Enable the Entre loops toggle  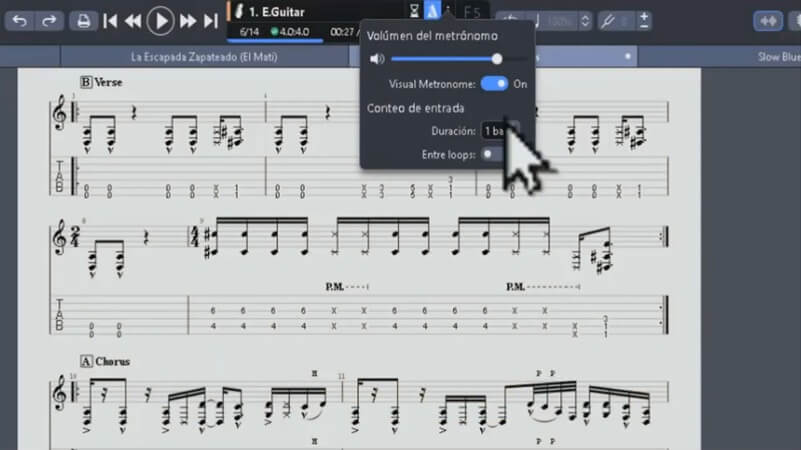coord(493,154)
